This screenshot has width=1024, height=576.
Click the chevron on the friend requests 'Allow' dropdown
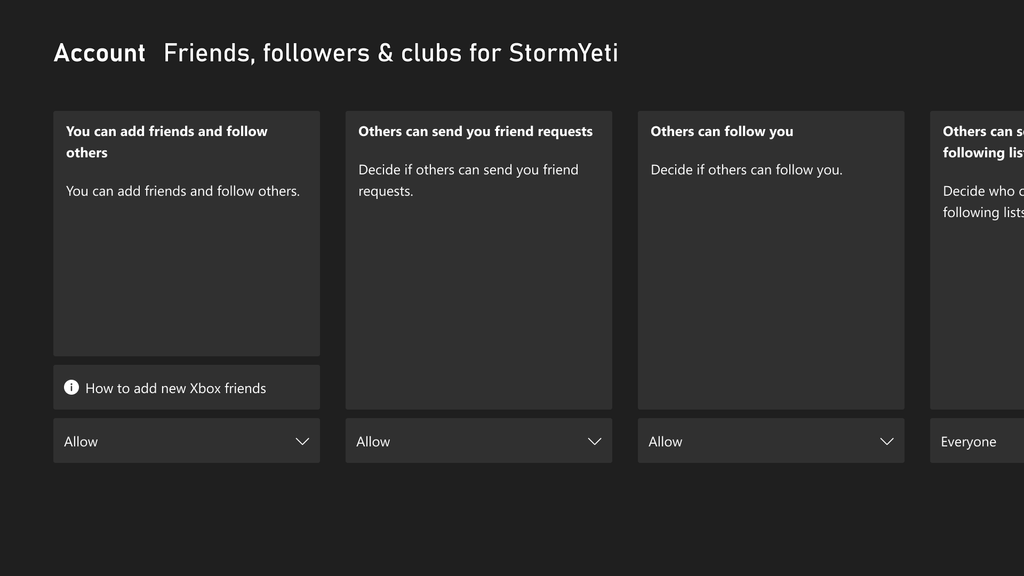click(594, 441)
